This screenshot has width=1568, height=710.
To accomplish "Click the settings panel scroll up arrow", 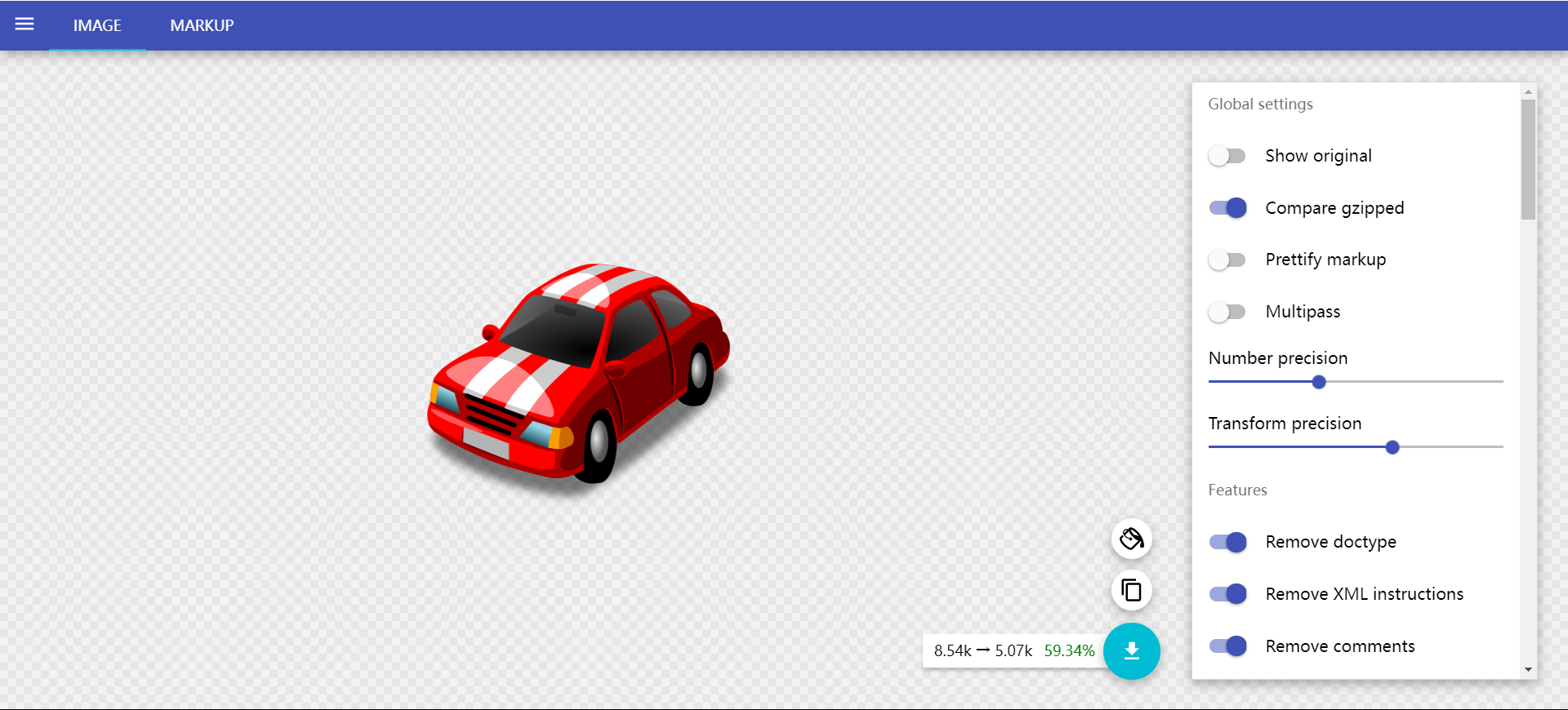I will coord(1528,92).
